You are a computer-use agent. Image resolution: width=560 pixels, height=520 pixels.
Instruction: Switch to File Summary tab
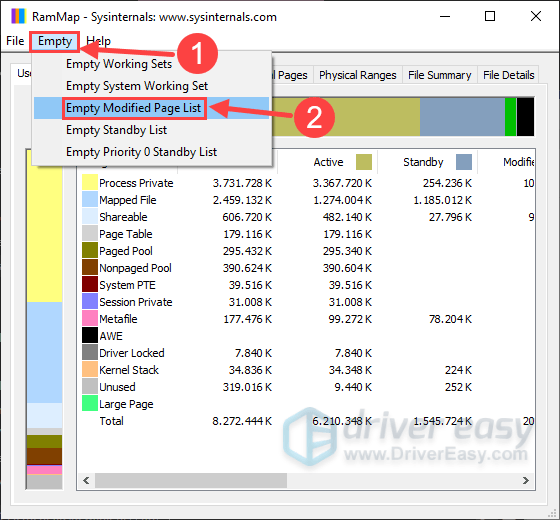tap(440, 75)
